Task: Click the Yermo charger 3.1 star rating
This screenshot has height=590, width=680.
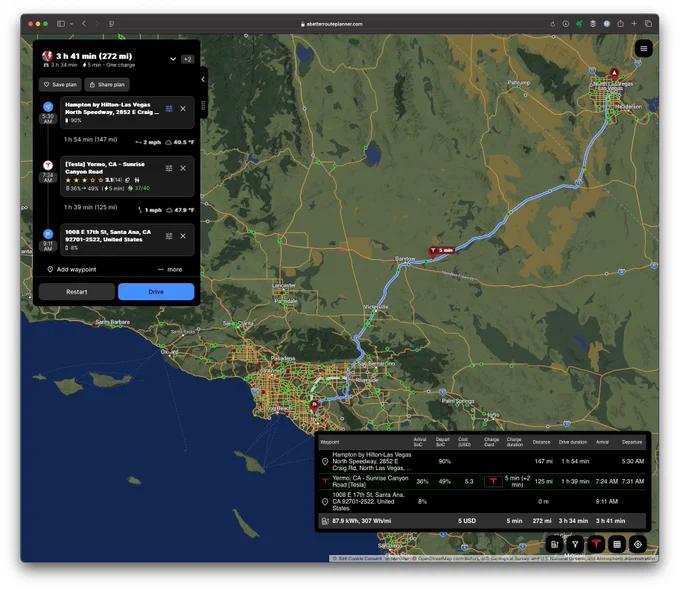Action: point(93,180)
